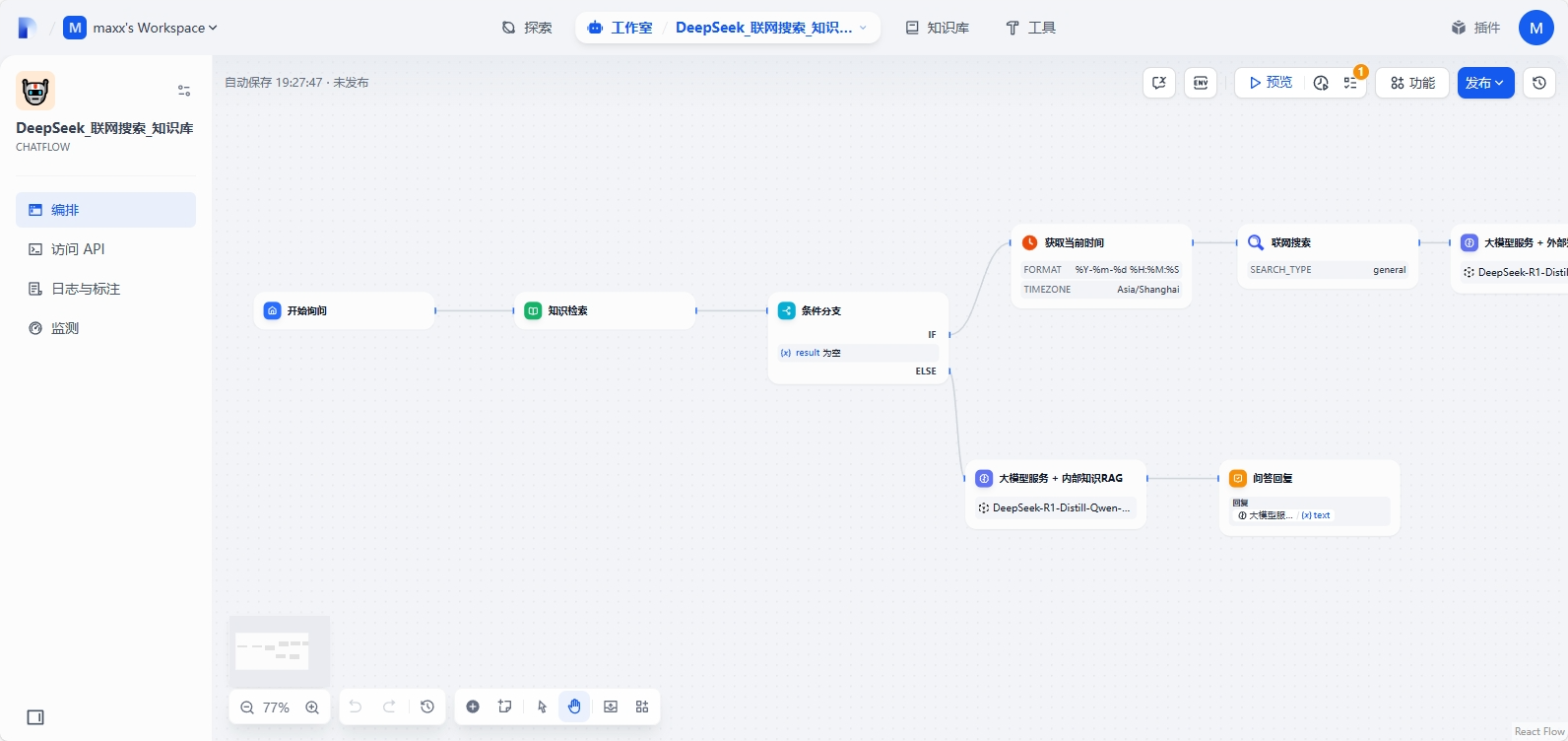Click the 知识检索 node green icon

tap(533, 310)
